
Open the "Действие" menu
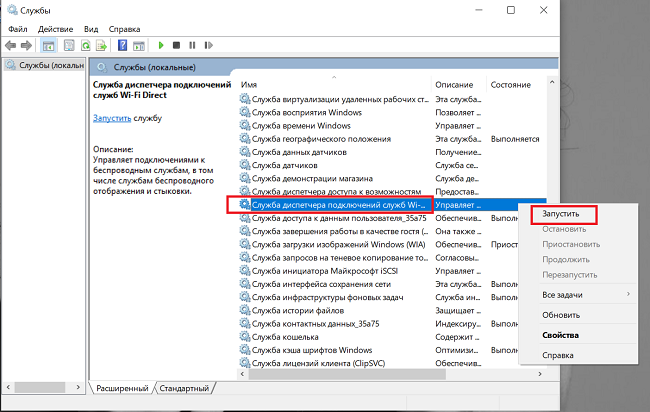[x=55, y=29]
